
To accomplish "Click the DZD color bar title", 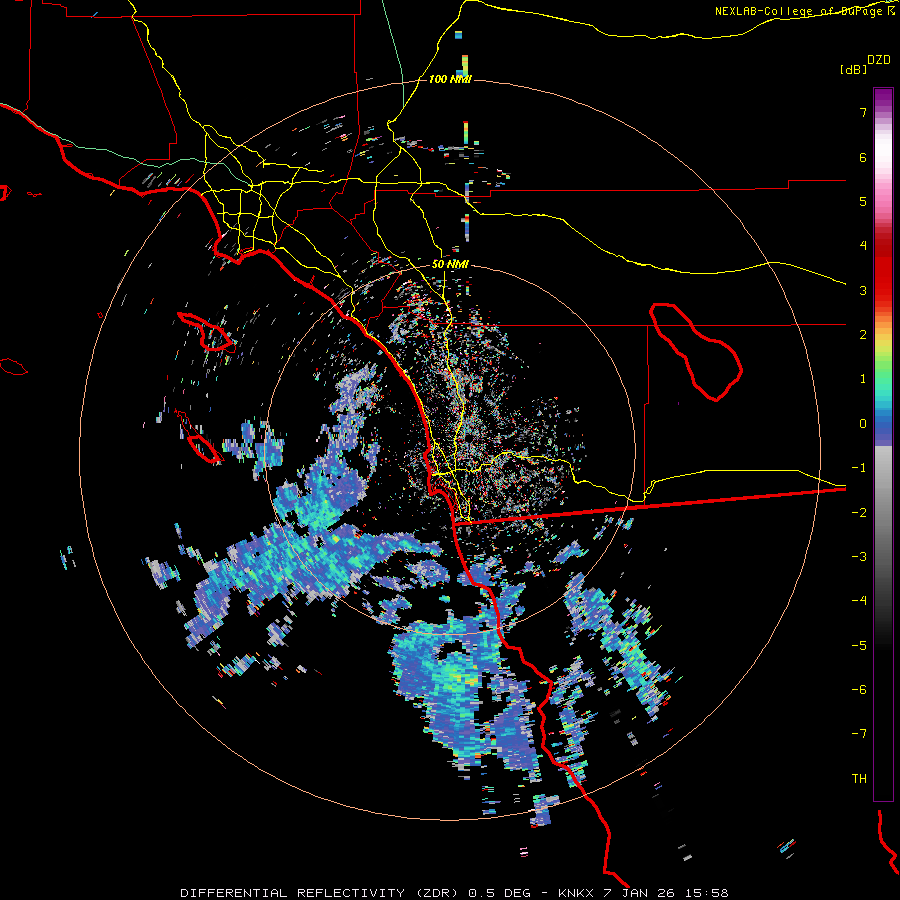I will [x=879, y=60].
